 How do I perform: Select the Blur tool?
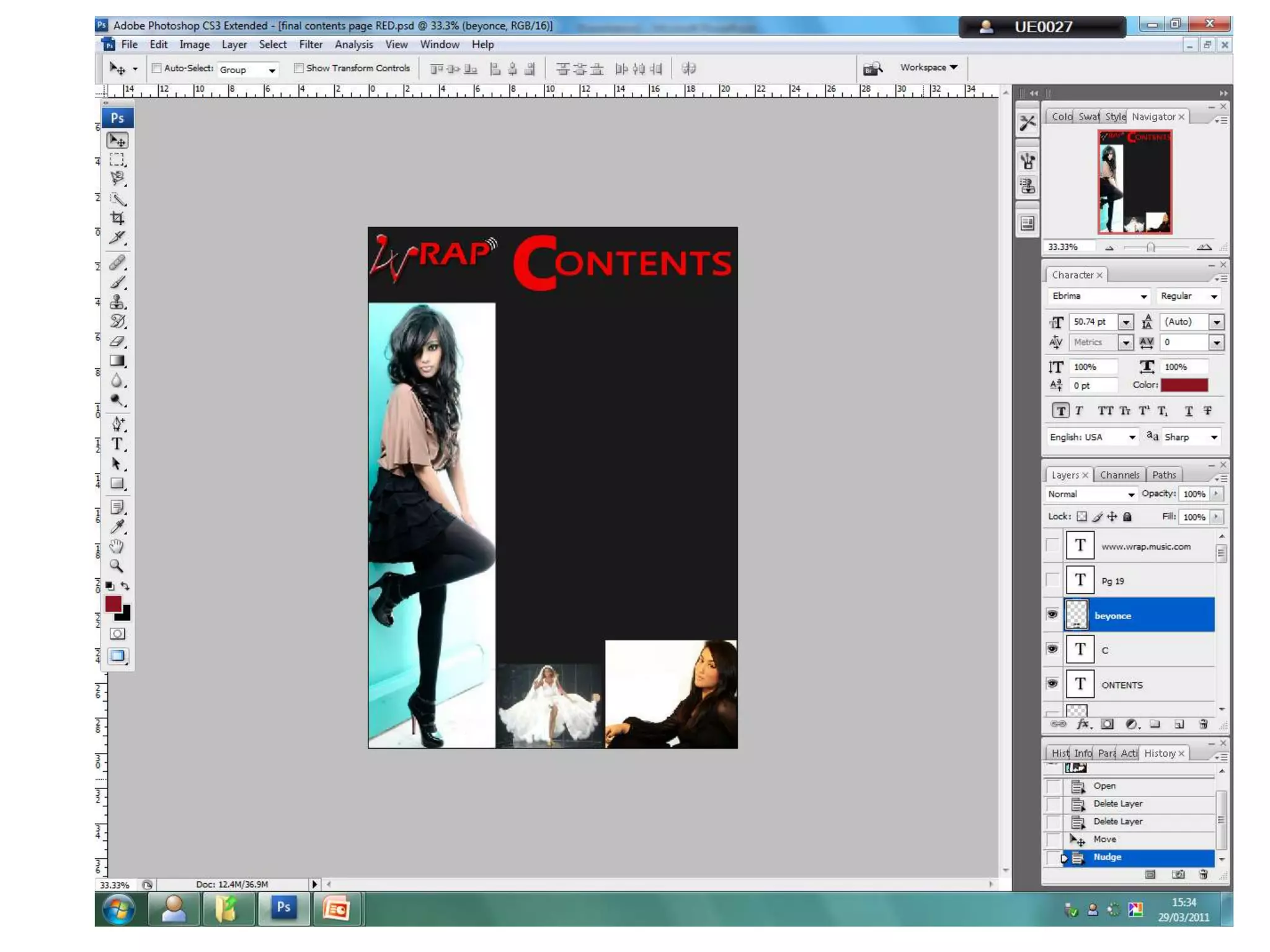[117, 381]
